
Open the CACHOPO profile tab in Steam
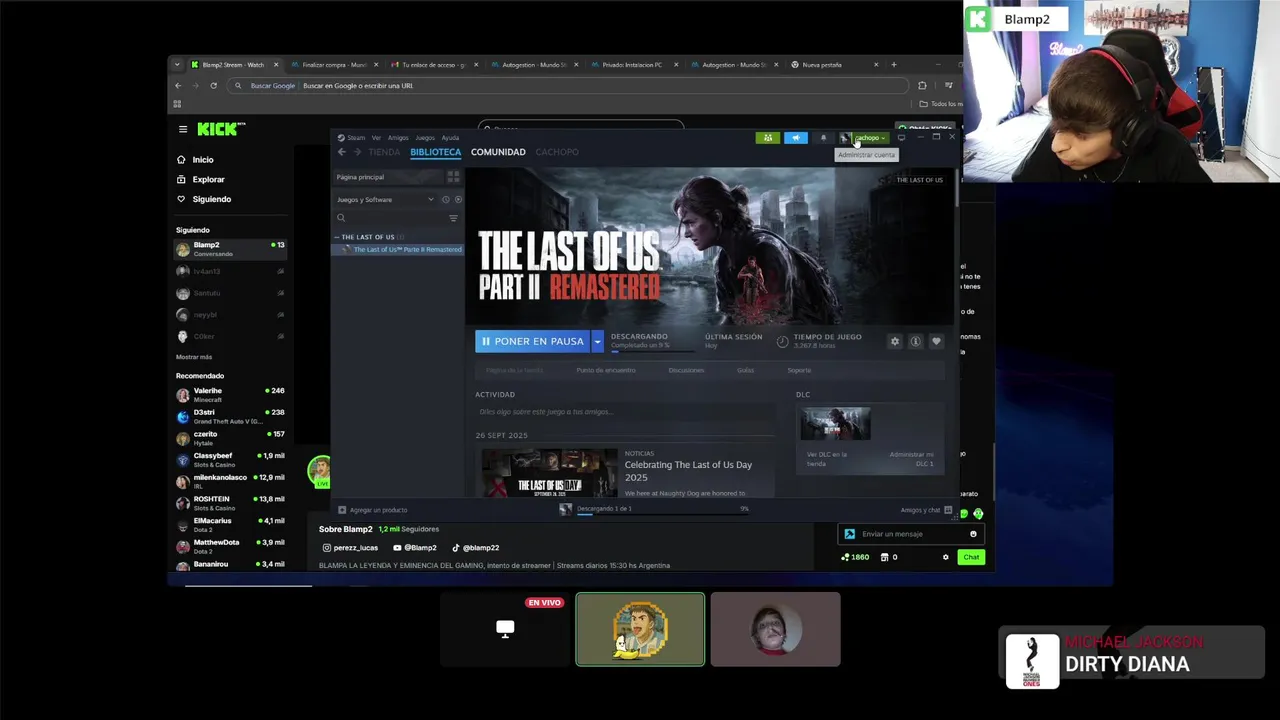click(x=557, y=152)
